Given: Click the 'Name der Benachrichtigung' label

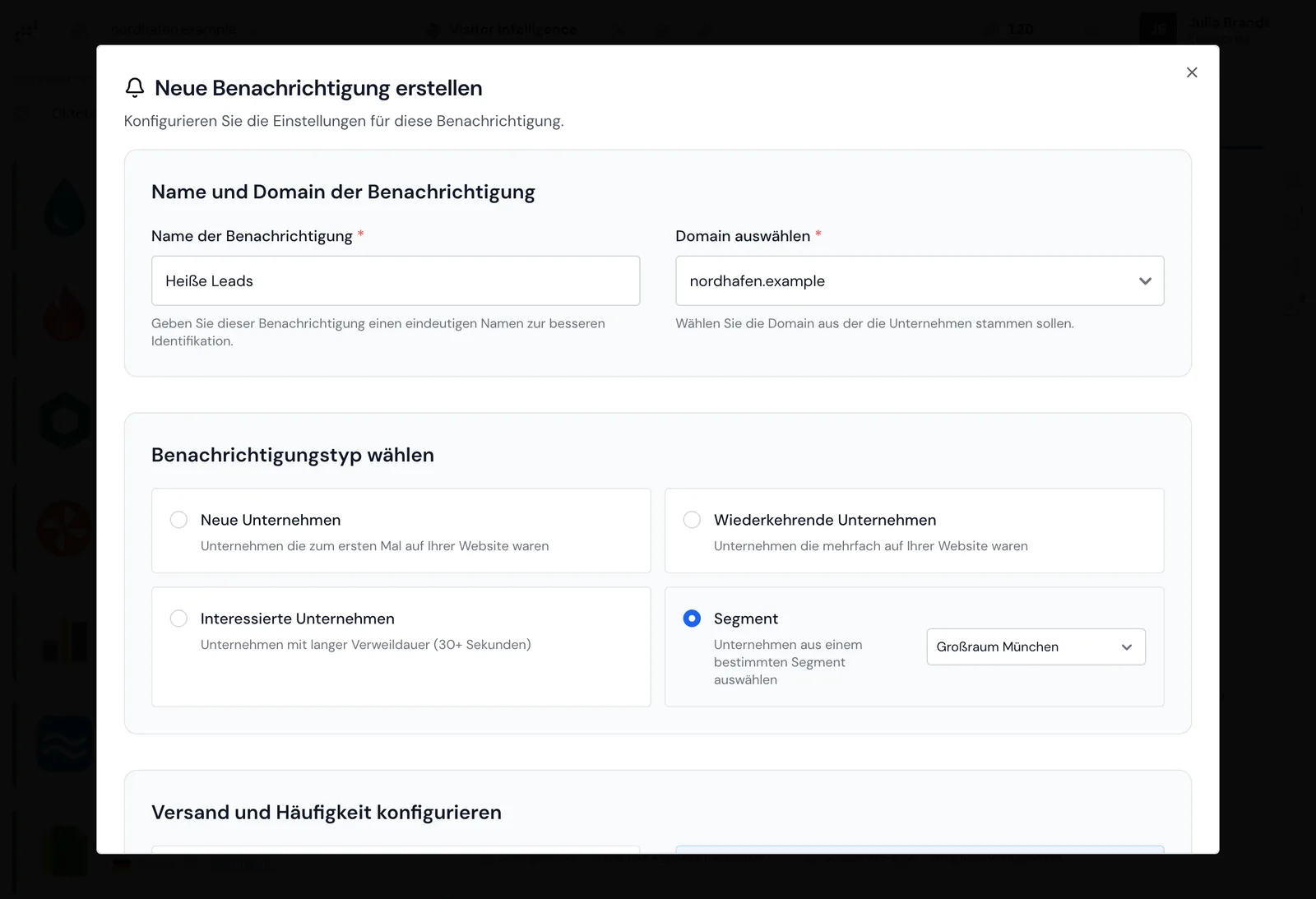Looking at the screenshot, I should (x=252, y=236).
